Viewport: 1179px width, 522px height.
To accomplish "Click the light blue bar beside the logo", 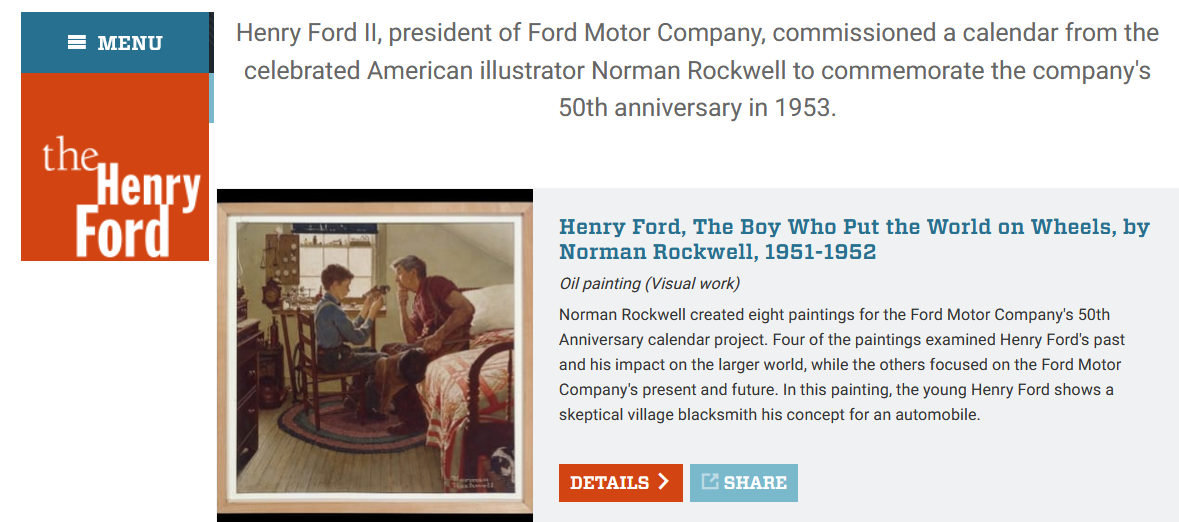I will click(x=211, y=97).
